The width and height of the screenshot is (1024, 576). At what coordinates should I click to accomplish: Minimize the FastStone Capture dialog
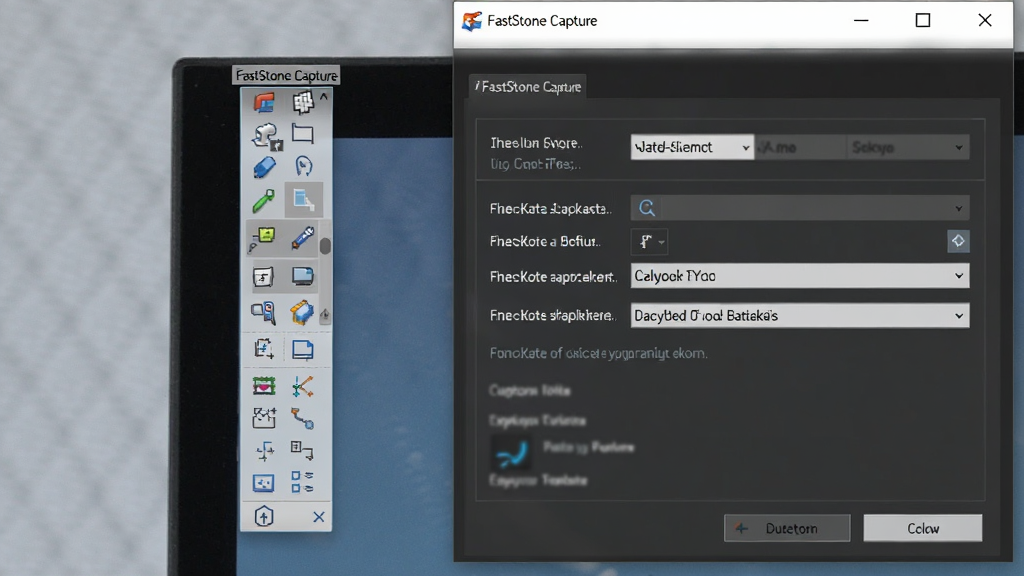pyautogui.click(x=861, y=20)
